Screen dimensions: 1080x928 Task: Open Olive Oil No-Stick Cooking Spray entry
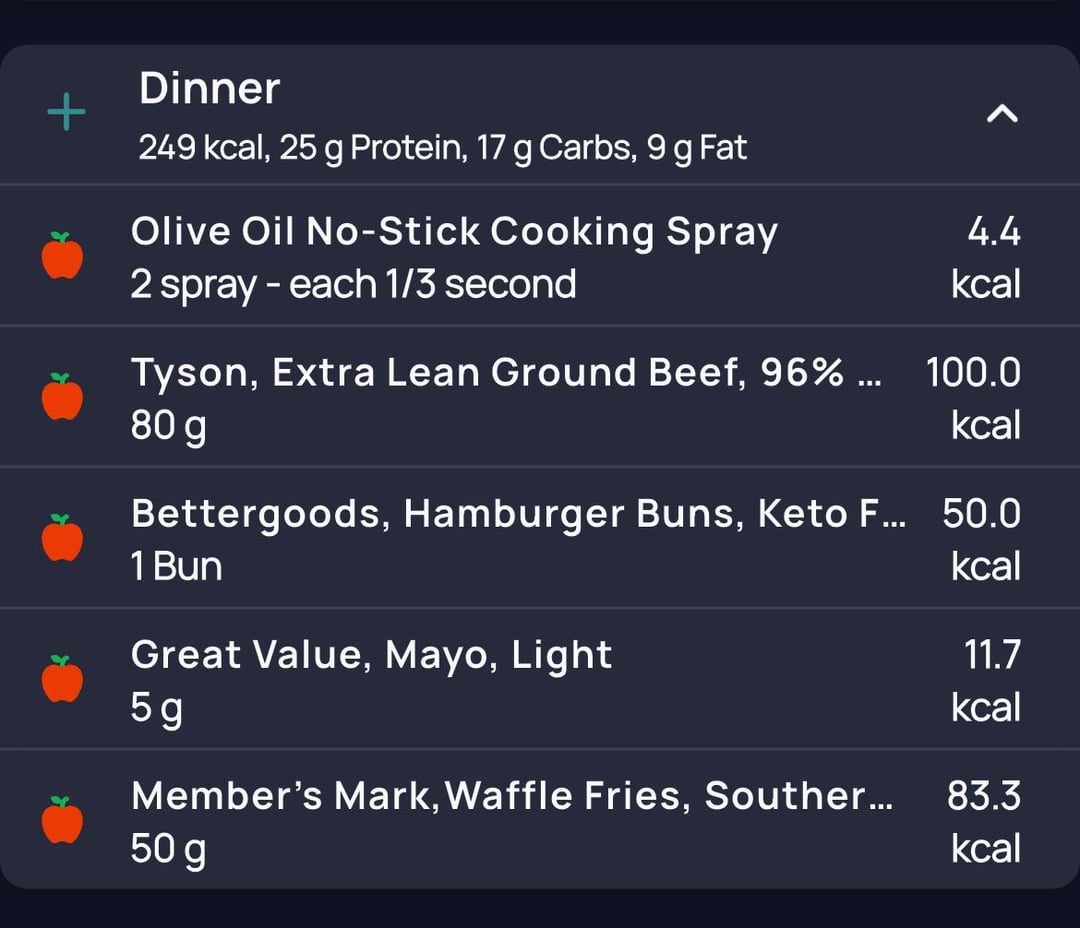point(453,232)
